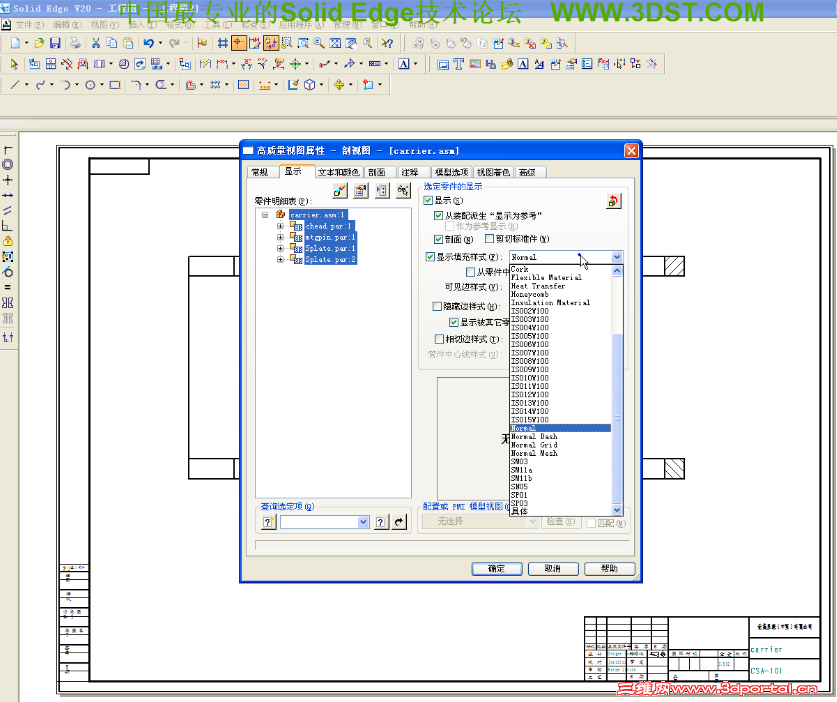The image size is (837, 702).
Task: Click the Fit view icon
Action: pyautogui.click(x=335, y=43)
